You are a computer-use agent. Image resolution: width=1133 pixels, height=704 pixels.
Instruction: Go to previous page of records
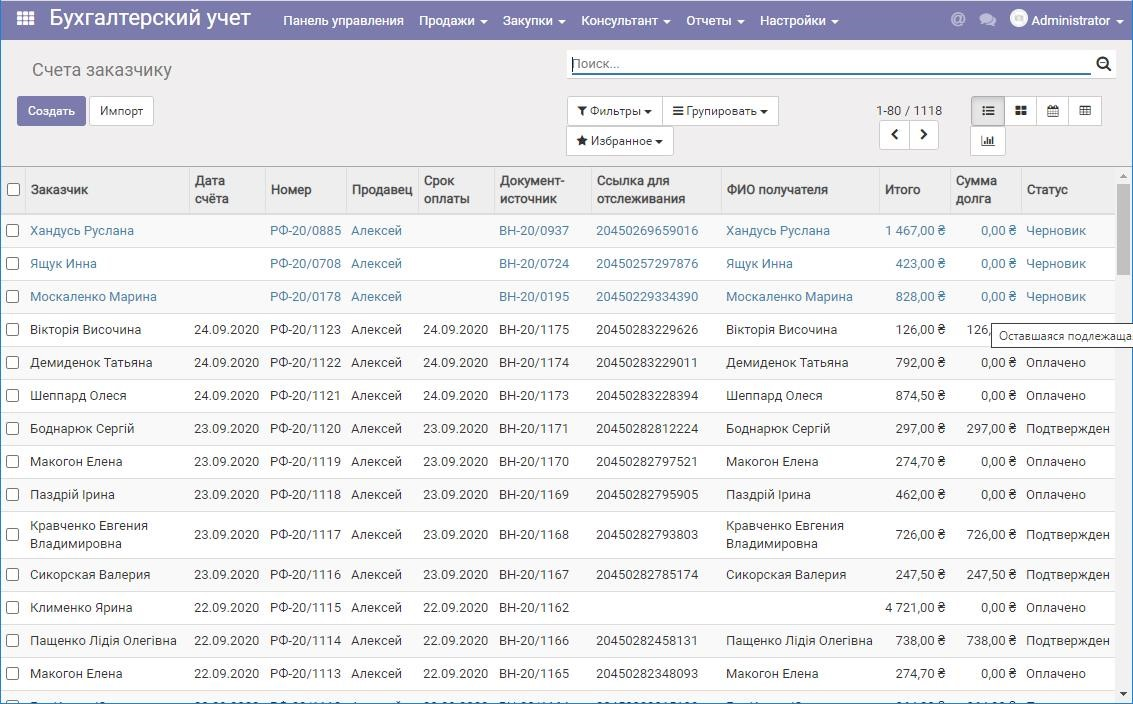click(x=895, y=134)
